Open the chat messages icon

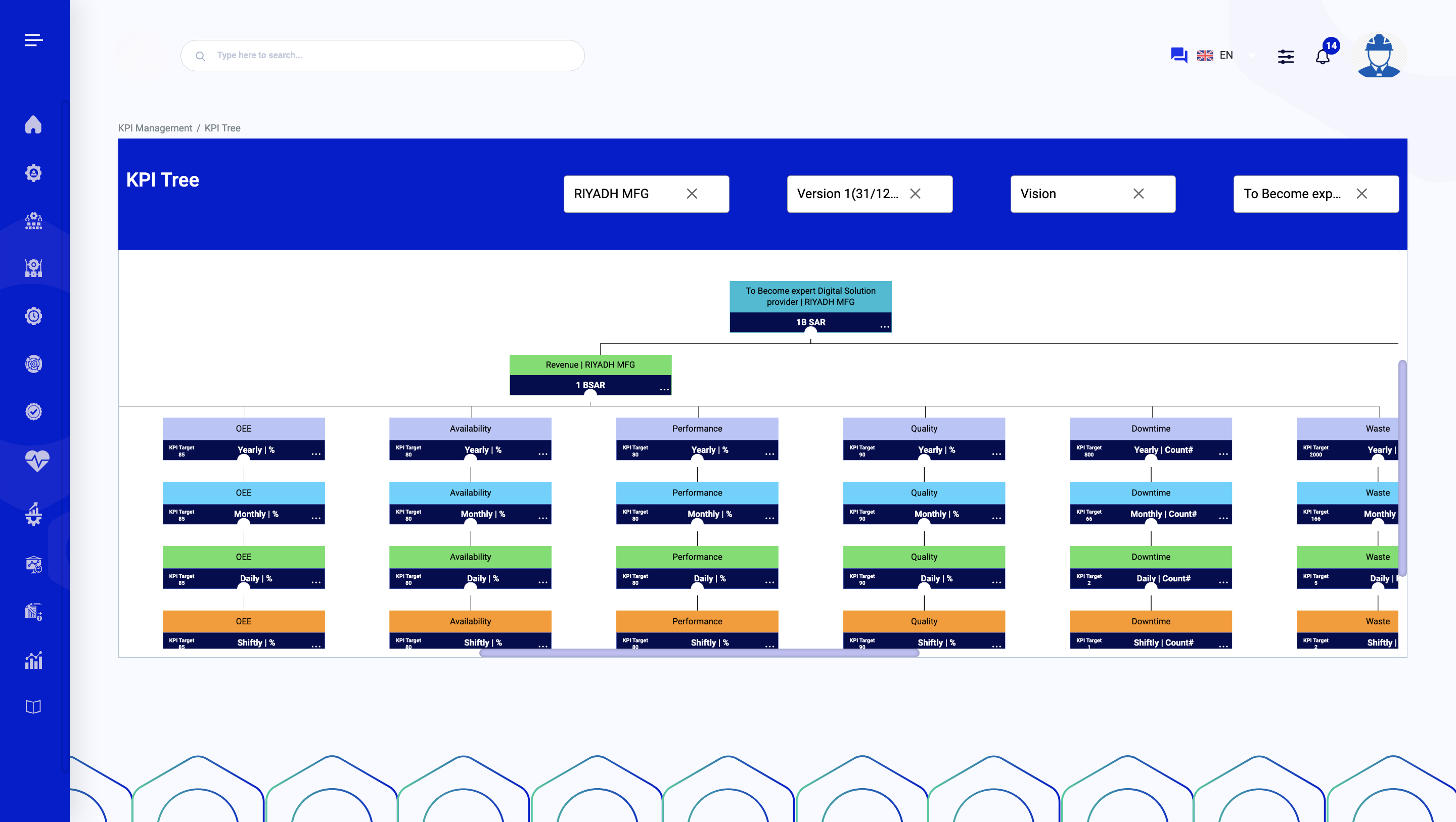1178,56
